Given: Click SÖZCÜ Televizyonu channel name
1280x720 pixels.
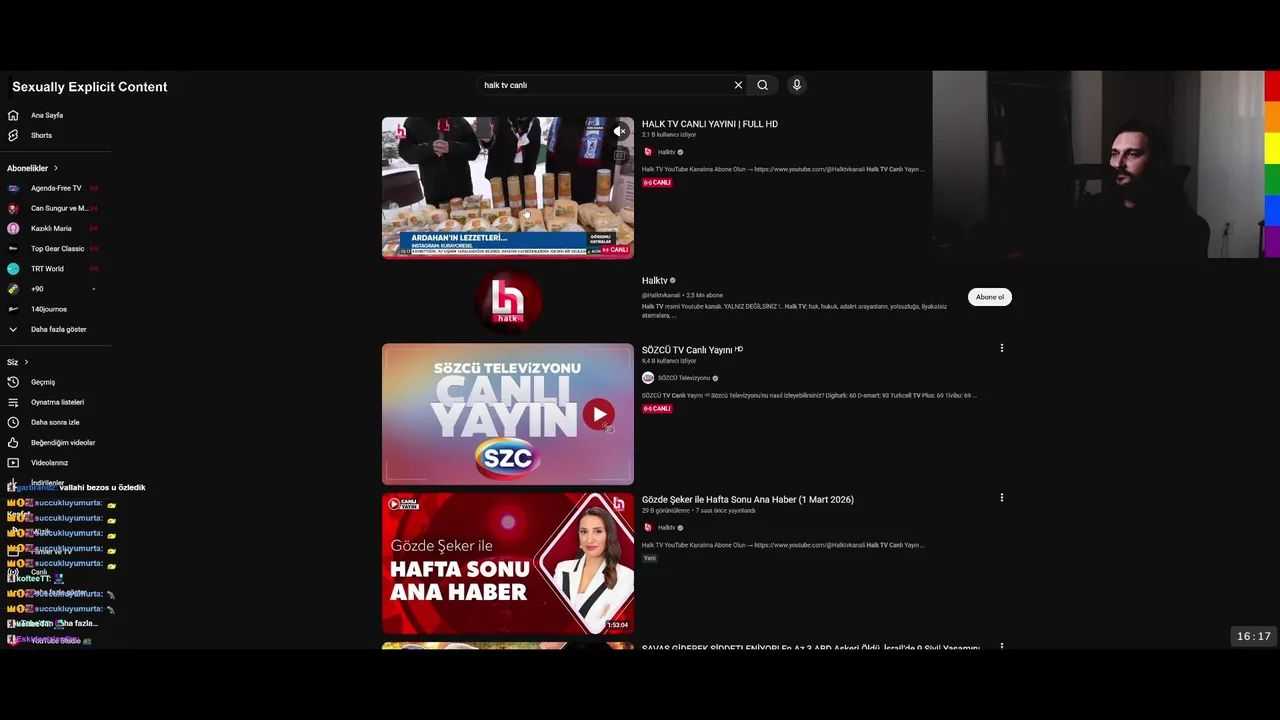Looking at the screenshot, I should point(684,378).
